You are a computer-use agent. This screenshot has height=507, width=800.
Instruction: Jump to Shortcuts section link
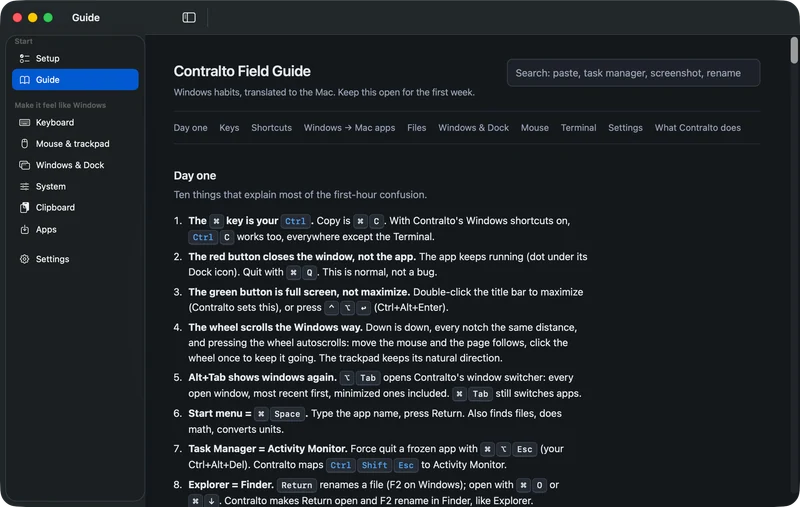point(271,128)
